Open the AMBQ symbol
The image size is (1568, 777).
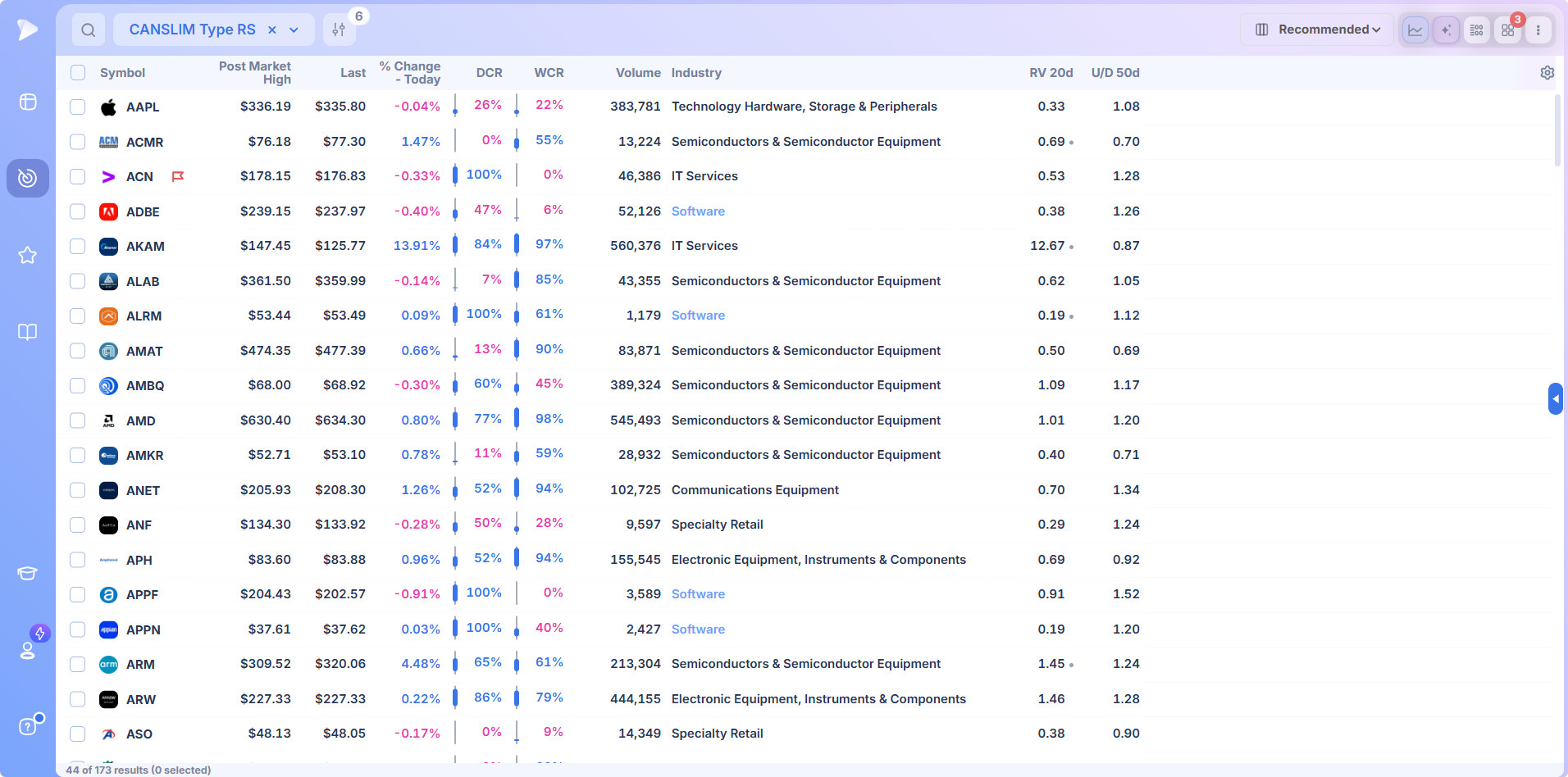(x=145, y=386)
